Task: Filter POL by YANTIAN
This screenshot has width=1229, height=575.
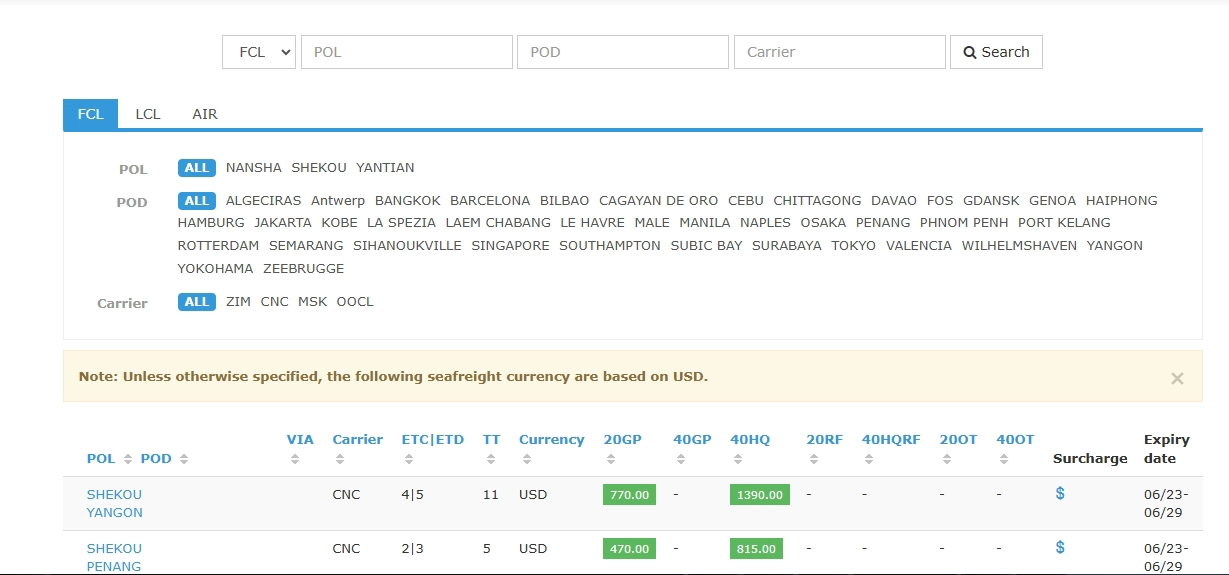Action: coord(385,168)
